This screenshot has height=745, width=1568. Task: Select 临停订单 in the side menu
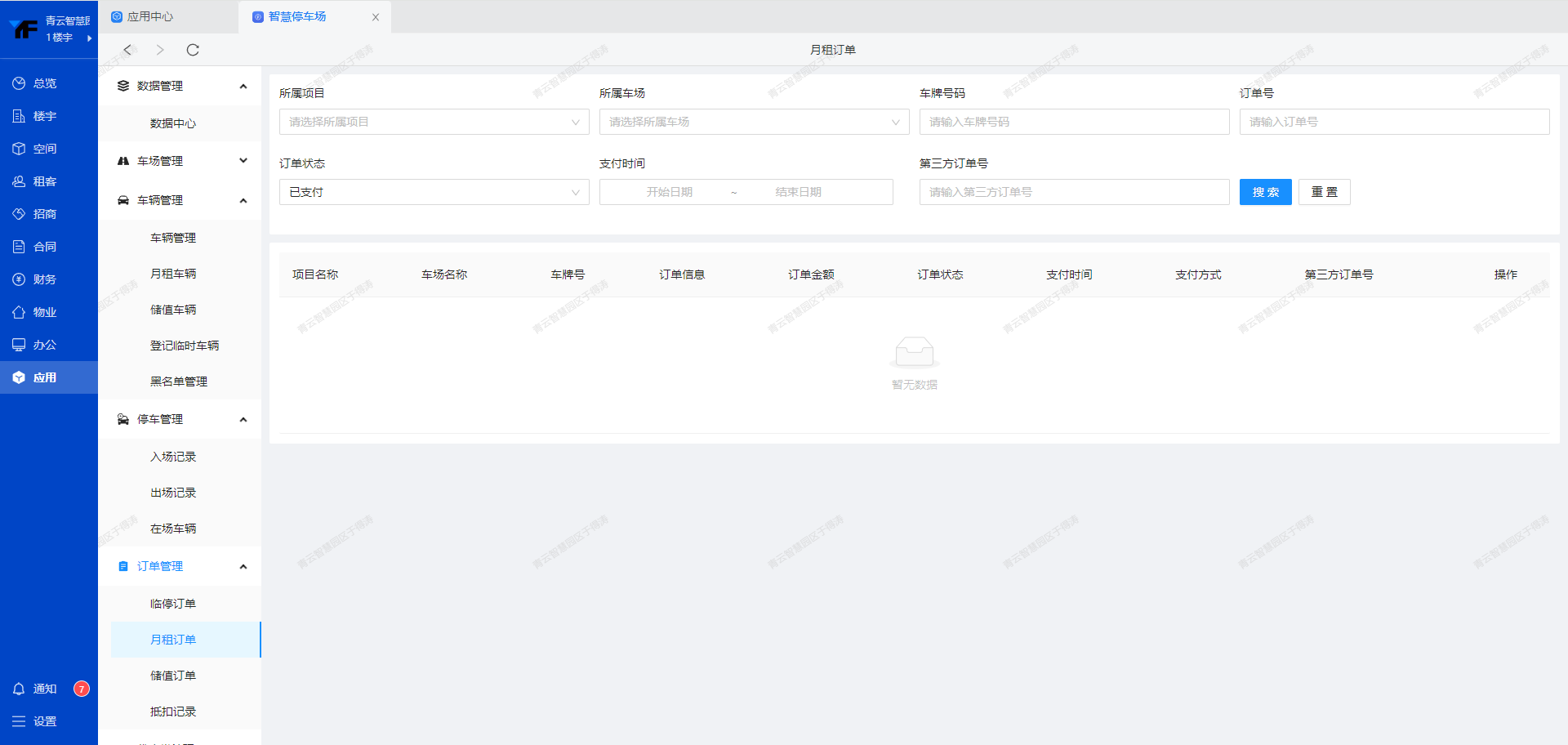173,604
